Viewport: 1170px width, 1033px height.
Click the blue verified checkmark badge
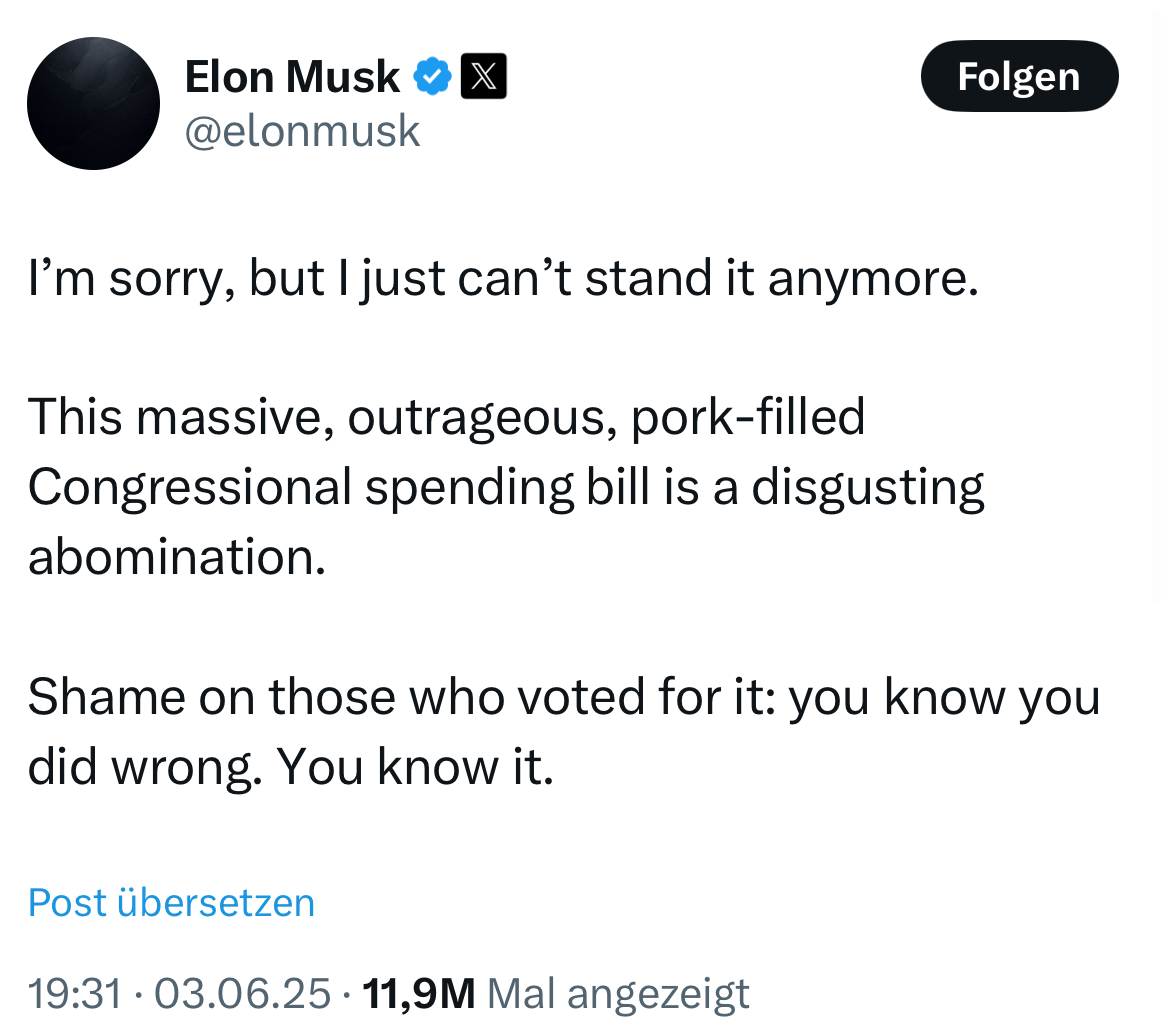[x=432, y=77]
